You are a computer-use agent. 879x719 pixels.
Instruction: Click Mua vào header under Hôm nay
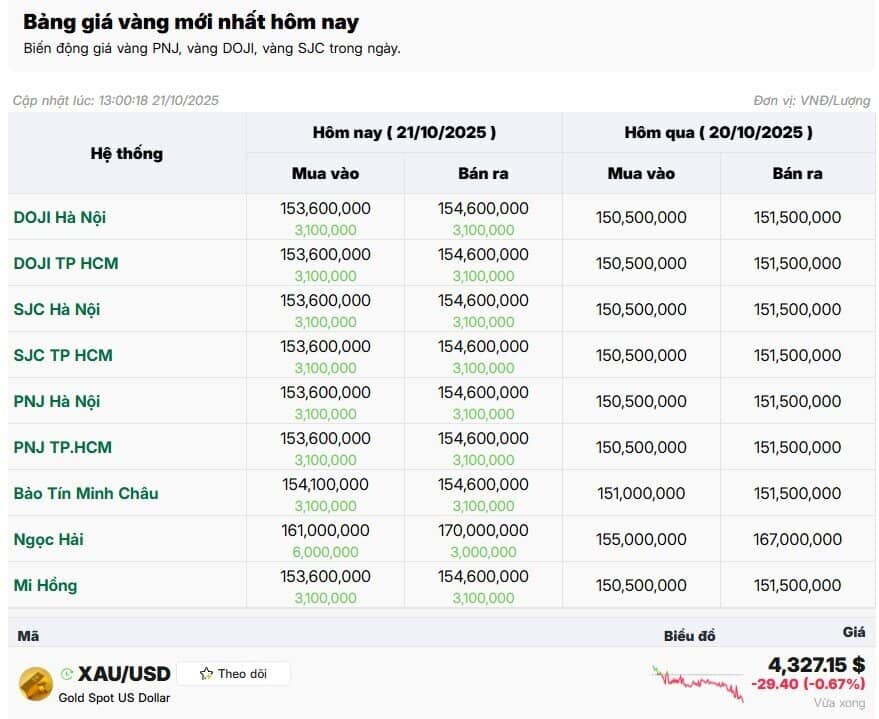[x=325, y=173]
